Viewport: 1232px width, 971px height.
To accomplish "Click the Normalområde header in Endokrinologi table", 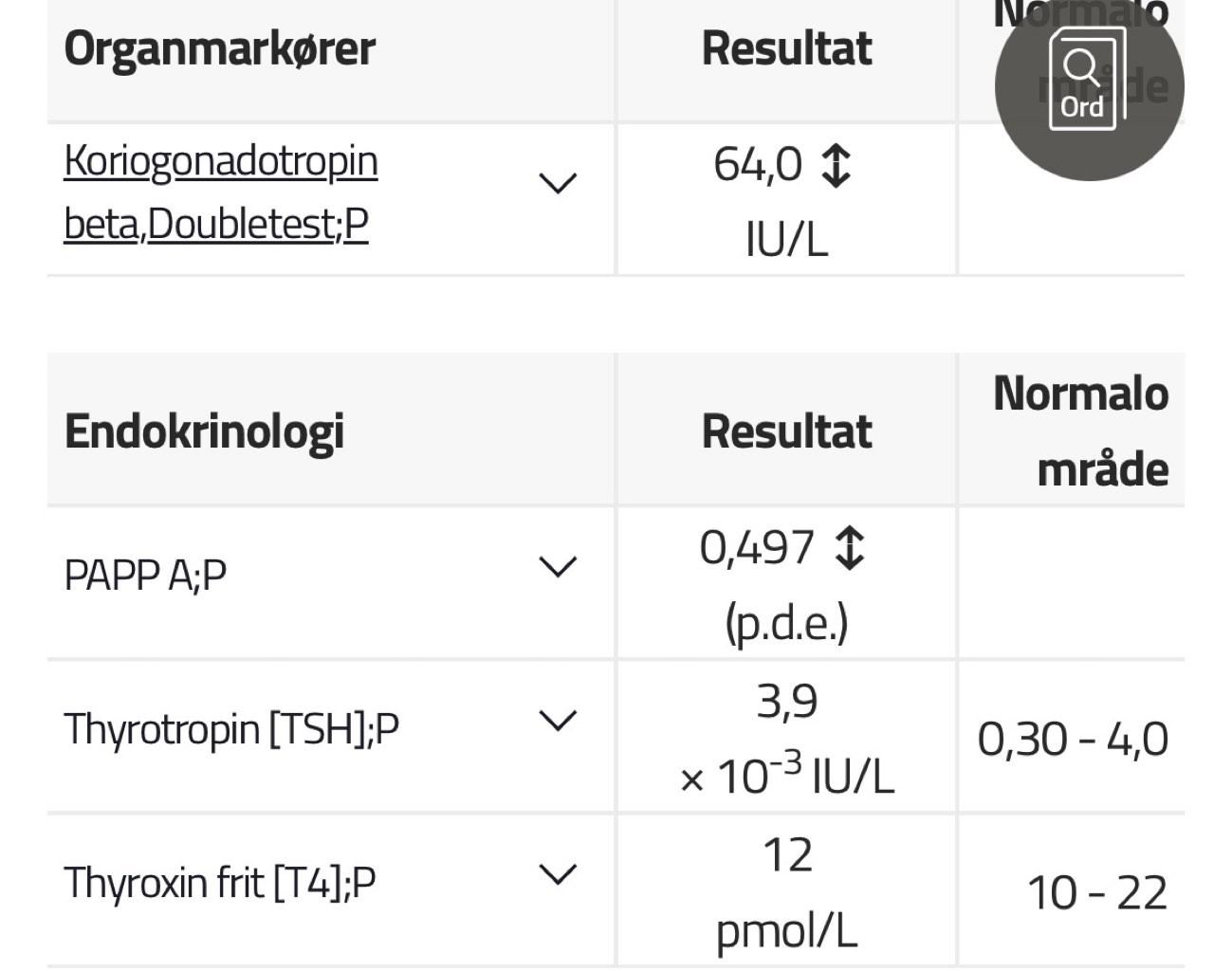I will tap(1080, 431).
